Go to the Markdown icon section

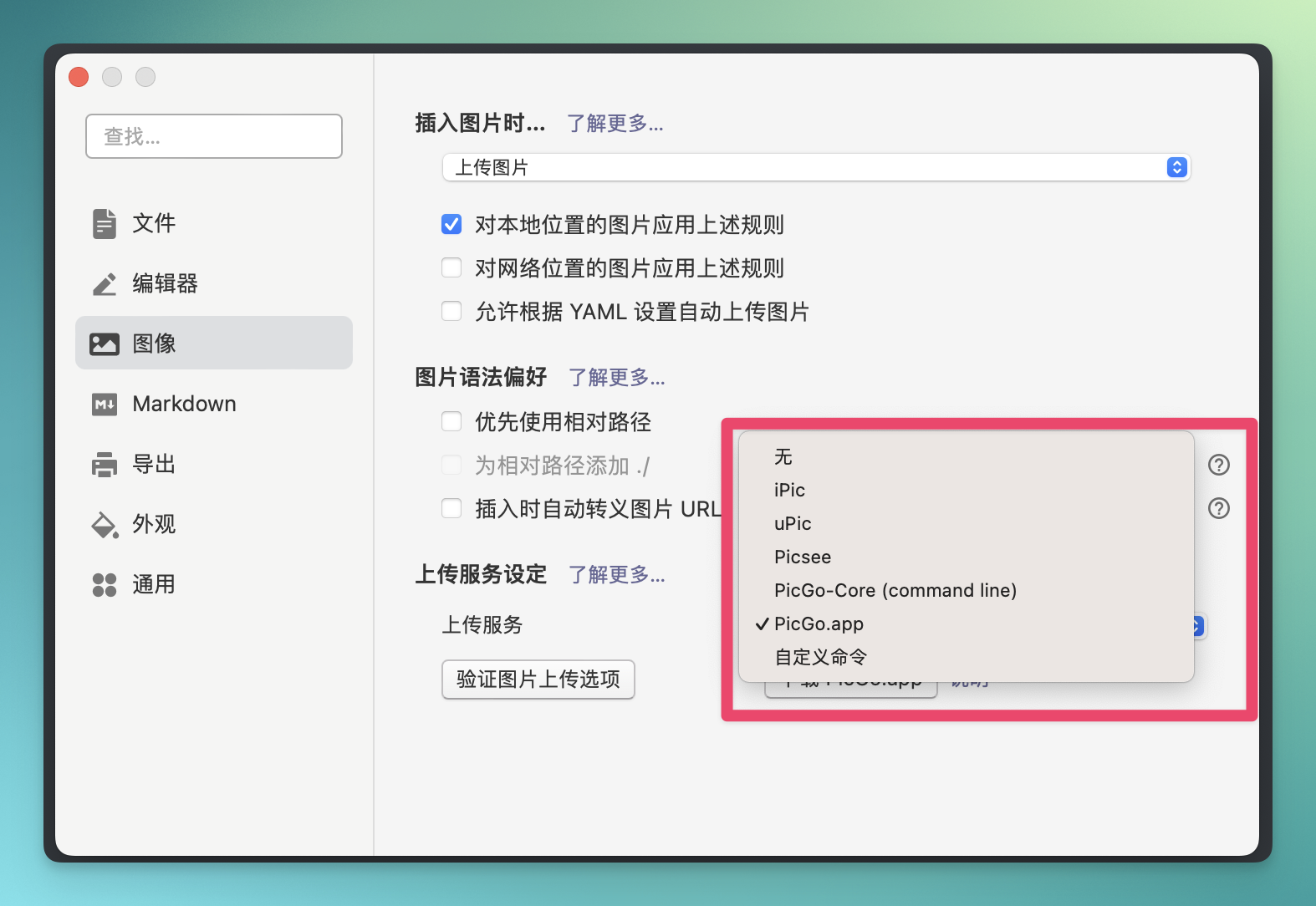tap(105, 405)
